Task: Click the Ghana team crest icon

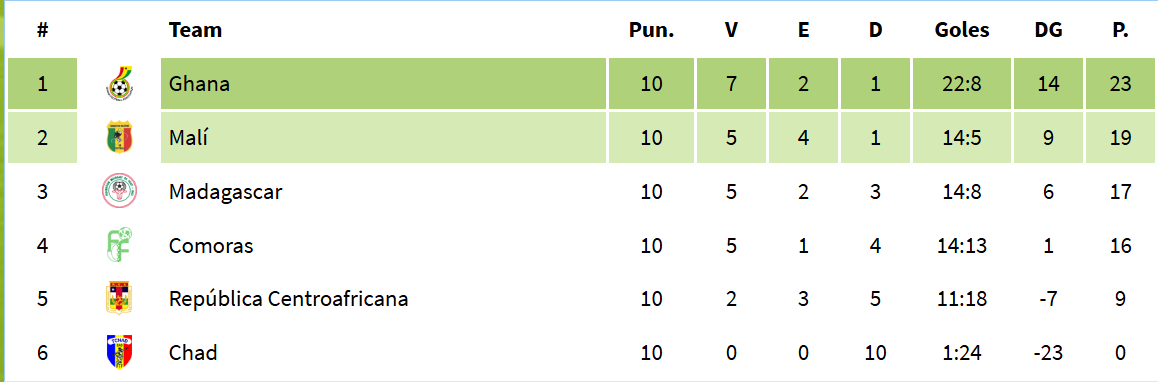Action: click(x=119, y=83)
